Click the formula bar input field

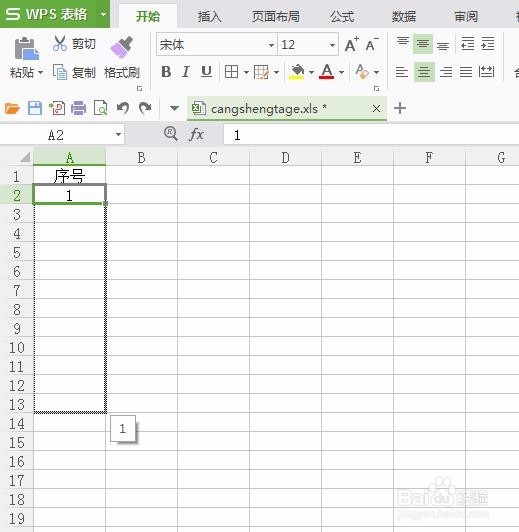tap(371, 135)
